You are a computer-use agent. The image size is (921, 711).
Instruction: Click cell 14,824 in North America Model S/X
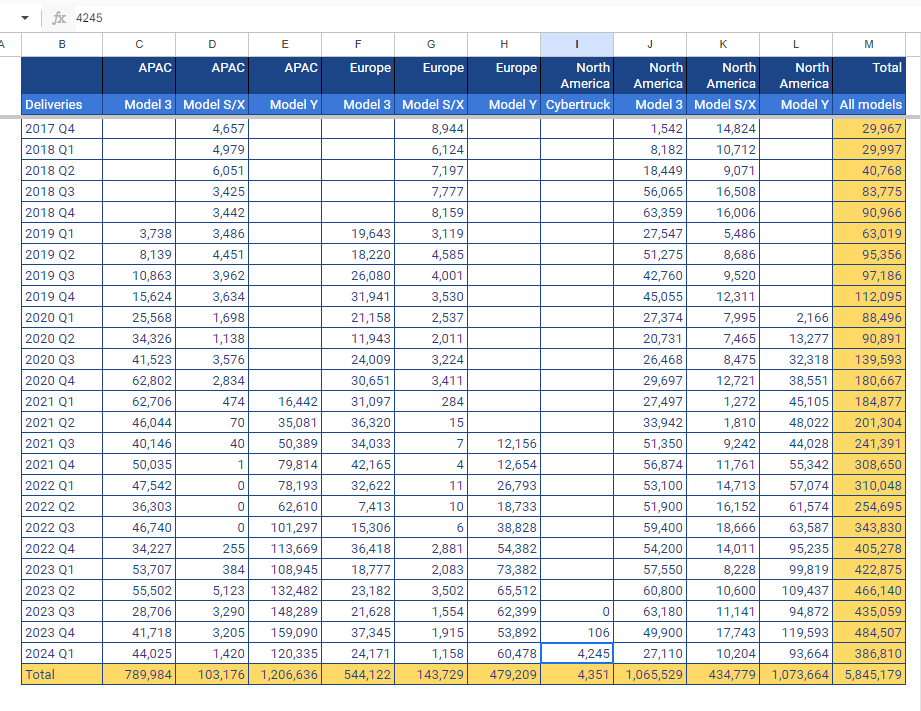point(723,129)
